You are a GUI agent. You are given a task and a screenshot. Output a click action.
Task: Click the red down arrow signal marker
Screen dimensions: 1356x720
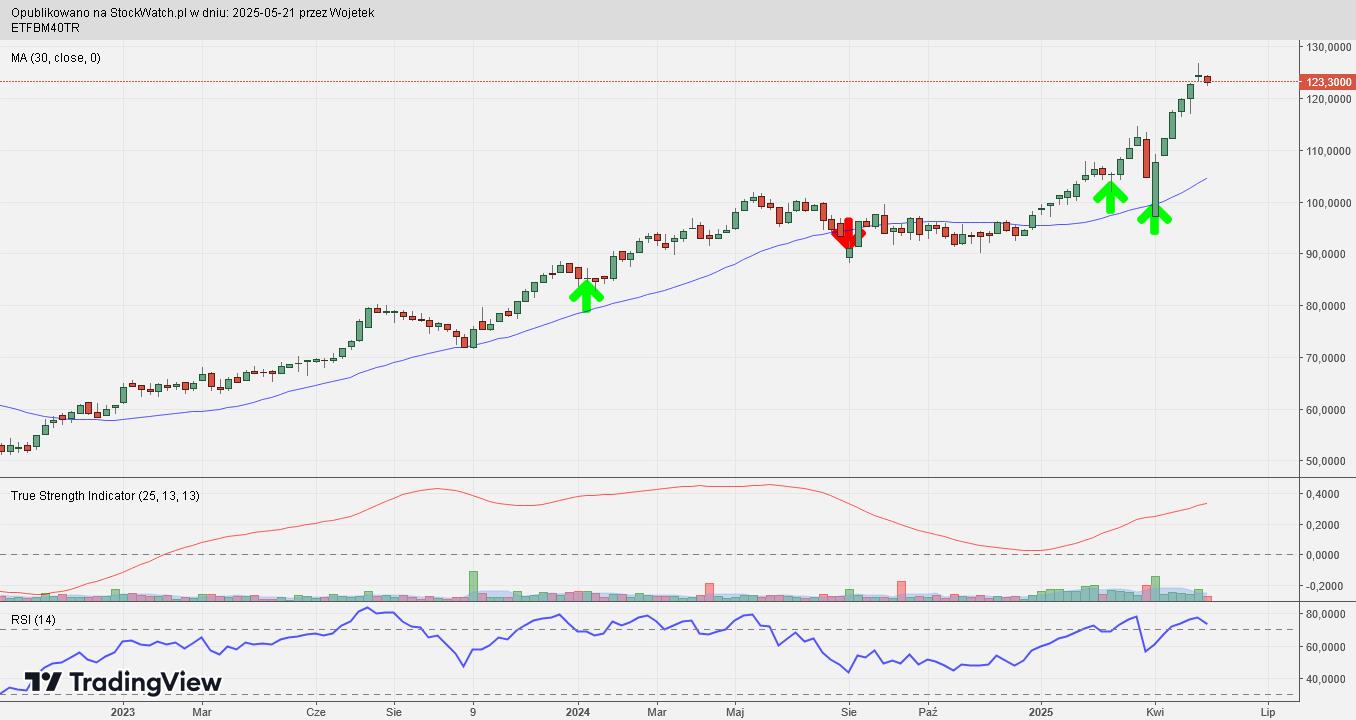coord(848,233)
